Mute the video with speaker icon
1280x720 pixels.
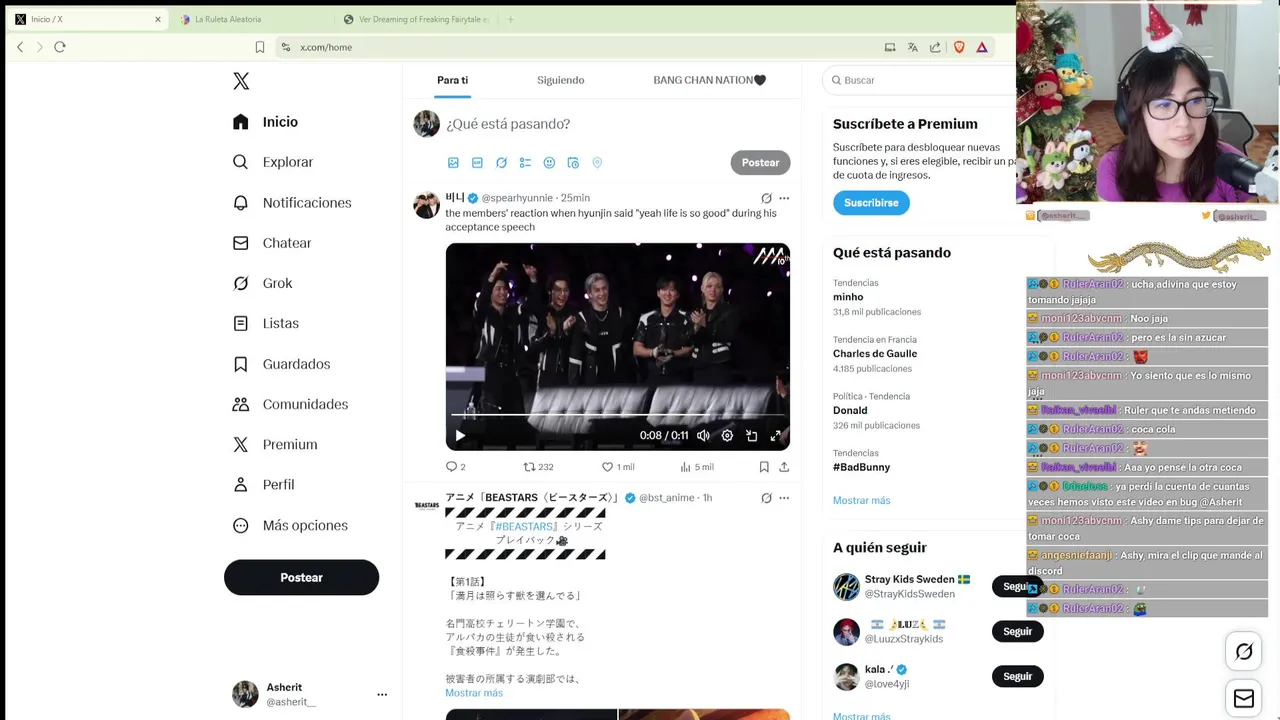click(703, 436)
